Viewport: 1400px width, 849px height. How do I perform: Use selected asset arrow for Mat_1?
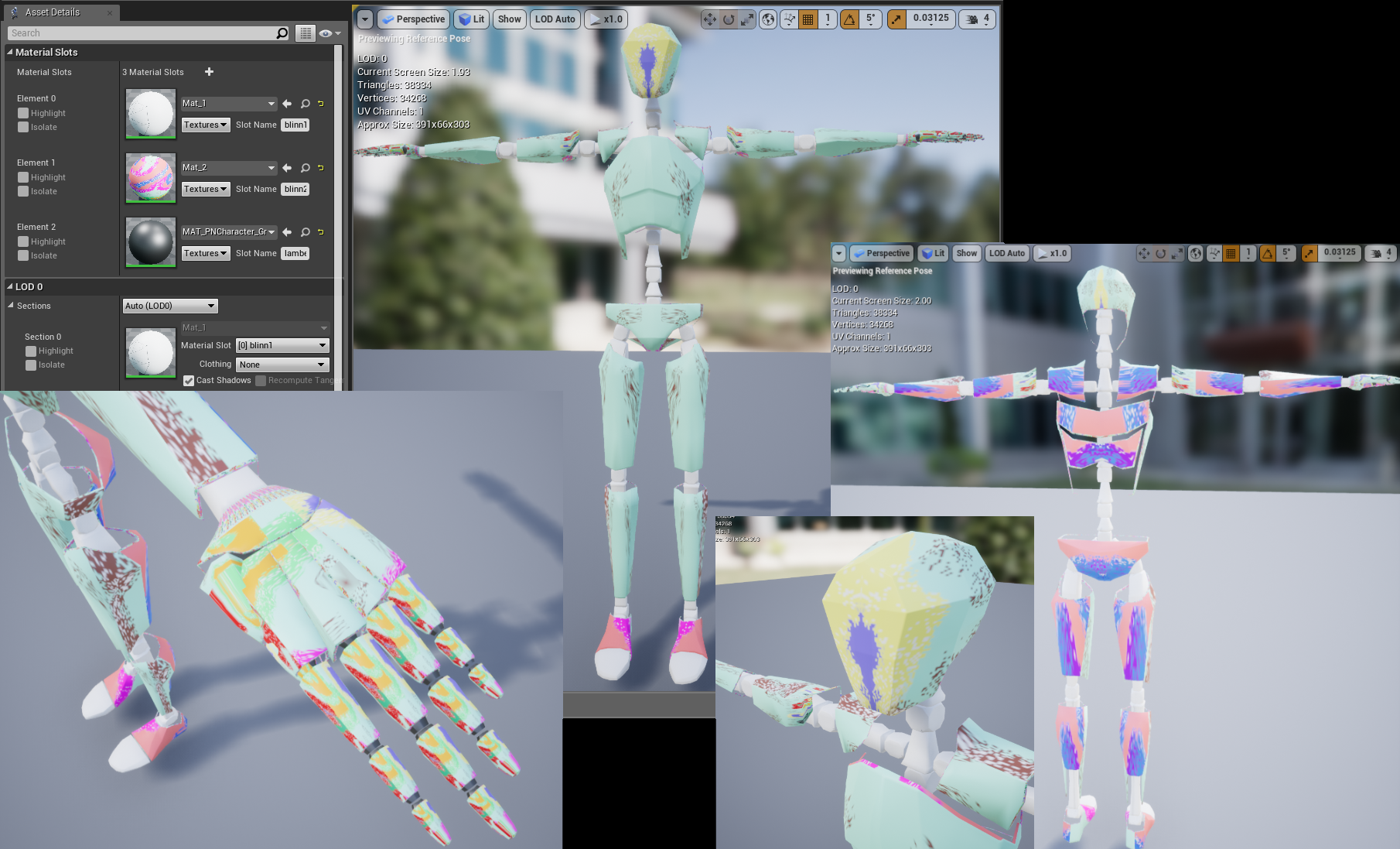(287, 104)
